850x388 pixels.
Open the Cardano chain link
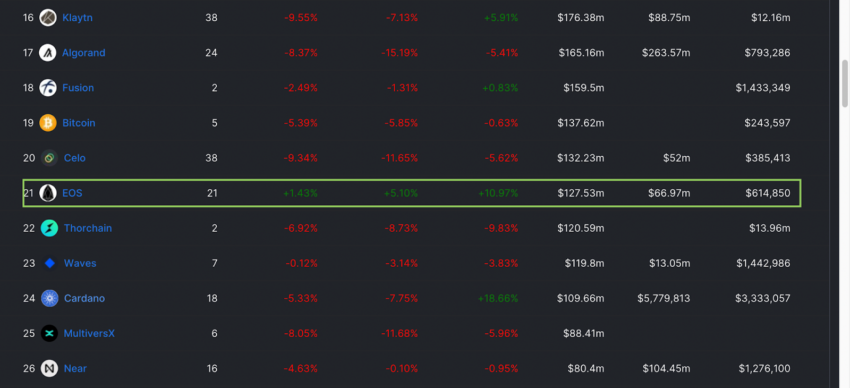(x=85, y=298)
